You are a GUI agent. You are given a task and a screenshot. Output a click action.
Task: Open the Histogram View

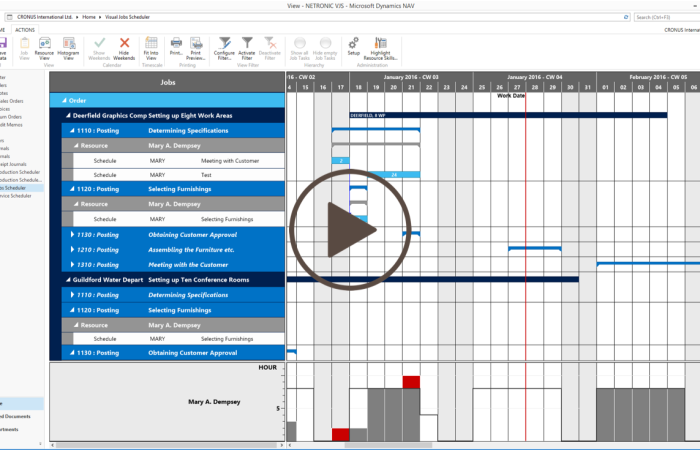[x=68, y=49]
